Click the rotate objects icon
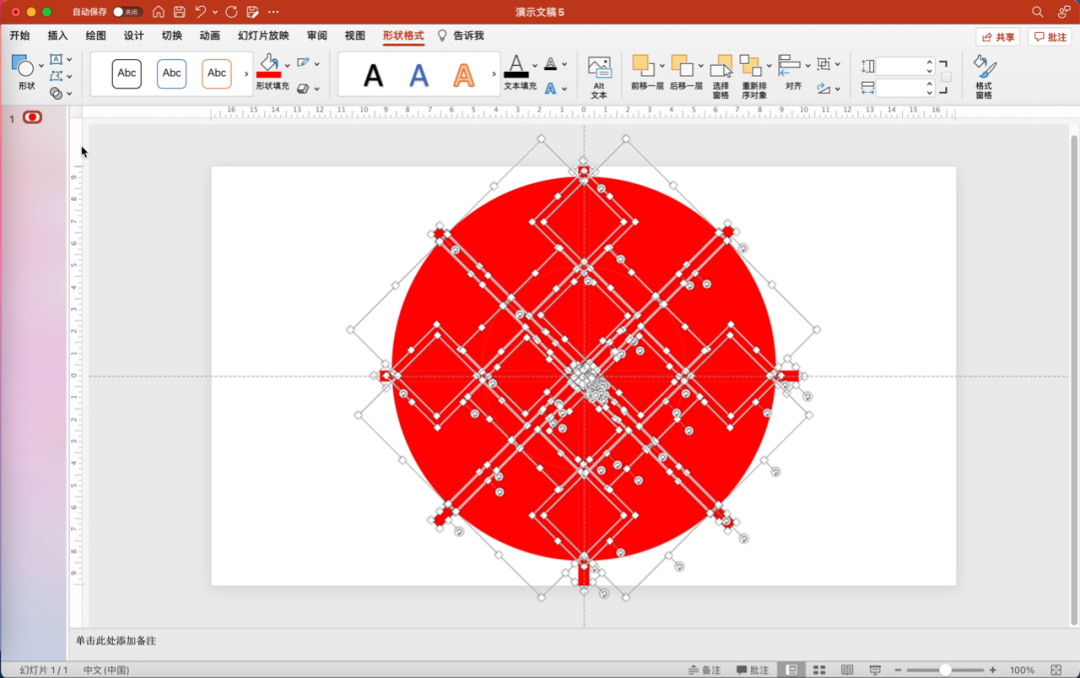Viewport: 1080px width, 678px height. [x=824, y=88]
